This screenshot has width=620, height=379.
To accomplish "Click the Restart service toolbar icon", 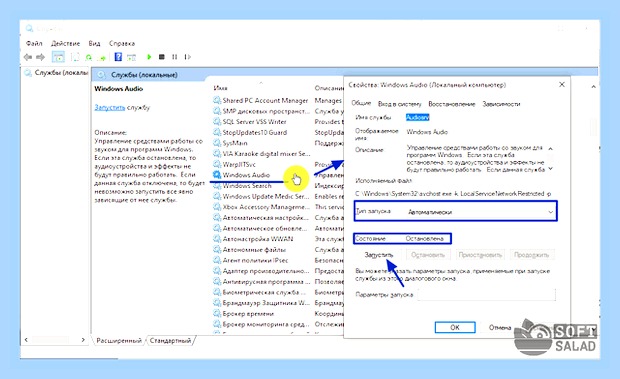I will pos(187,57).
